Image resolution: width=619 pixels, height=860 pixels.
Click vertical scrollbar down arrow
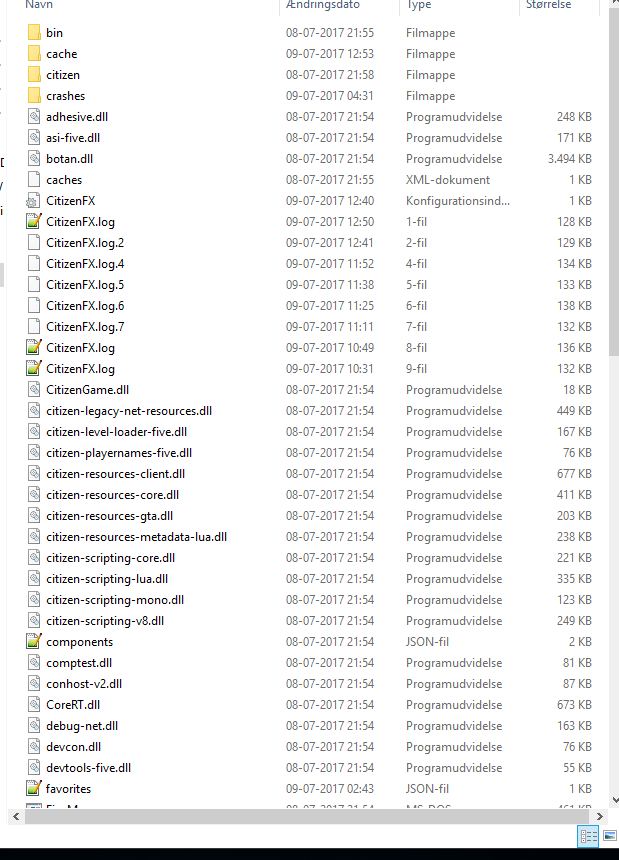coord(614,801)
